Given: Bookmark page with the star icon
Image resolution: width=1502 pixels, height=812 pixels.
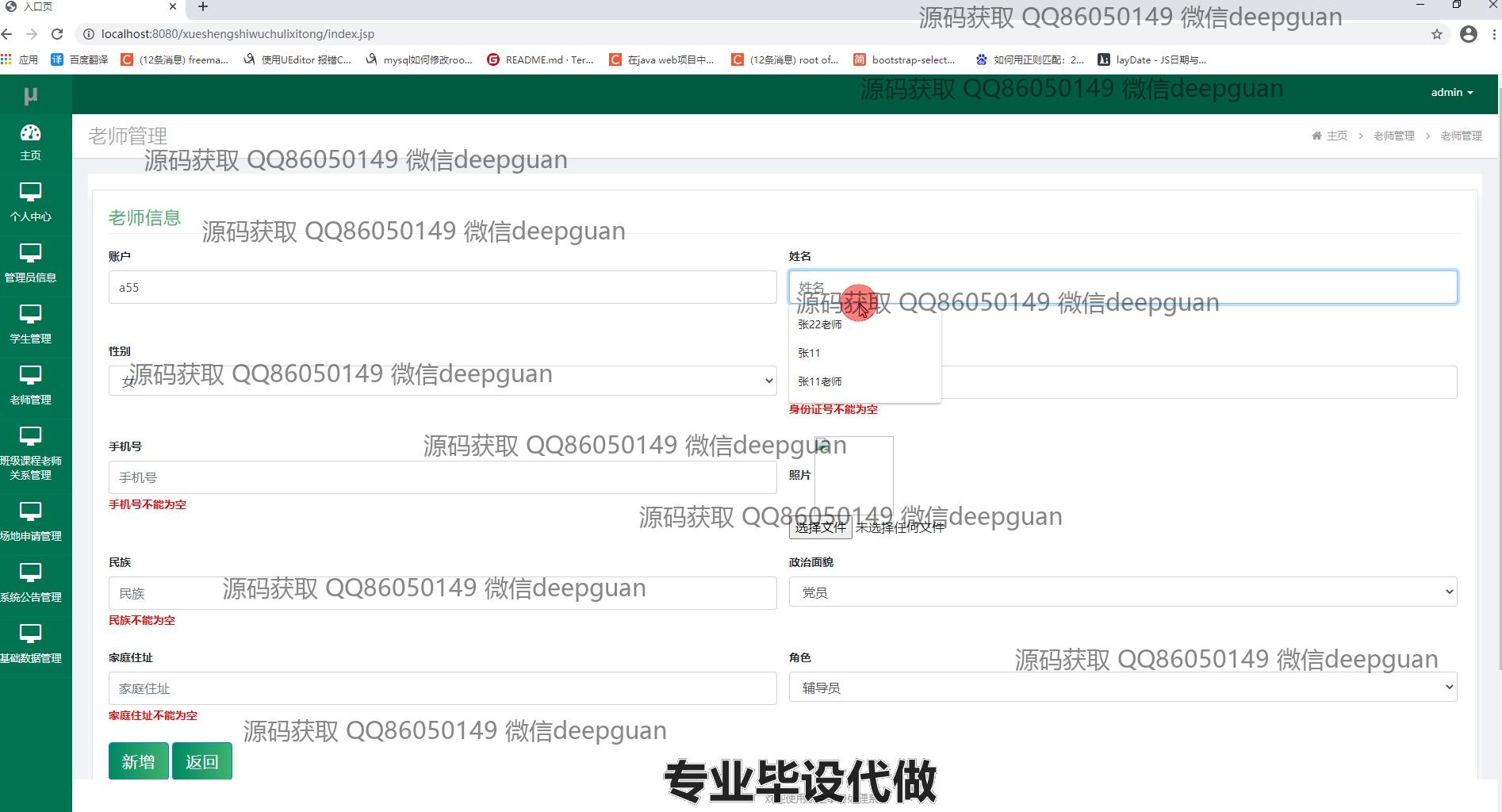Looking at the screenshot, I should coord(1436,34).
